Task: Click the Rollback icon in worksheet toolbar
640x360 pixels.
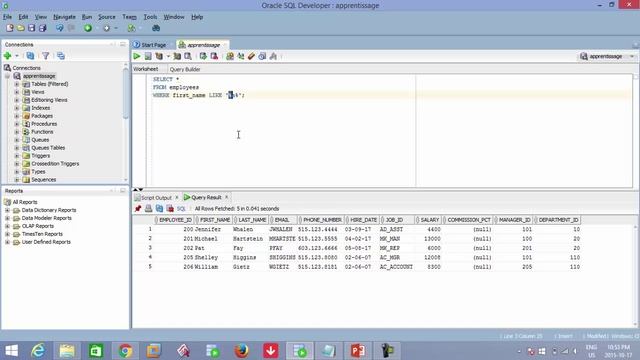Action: 214,56
